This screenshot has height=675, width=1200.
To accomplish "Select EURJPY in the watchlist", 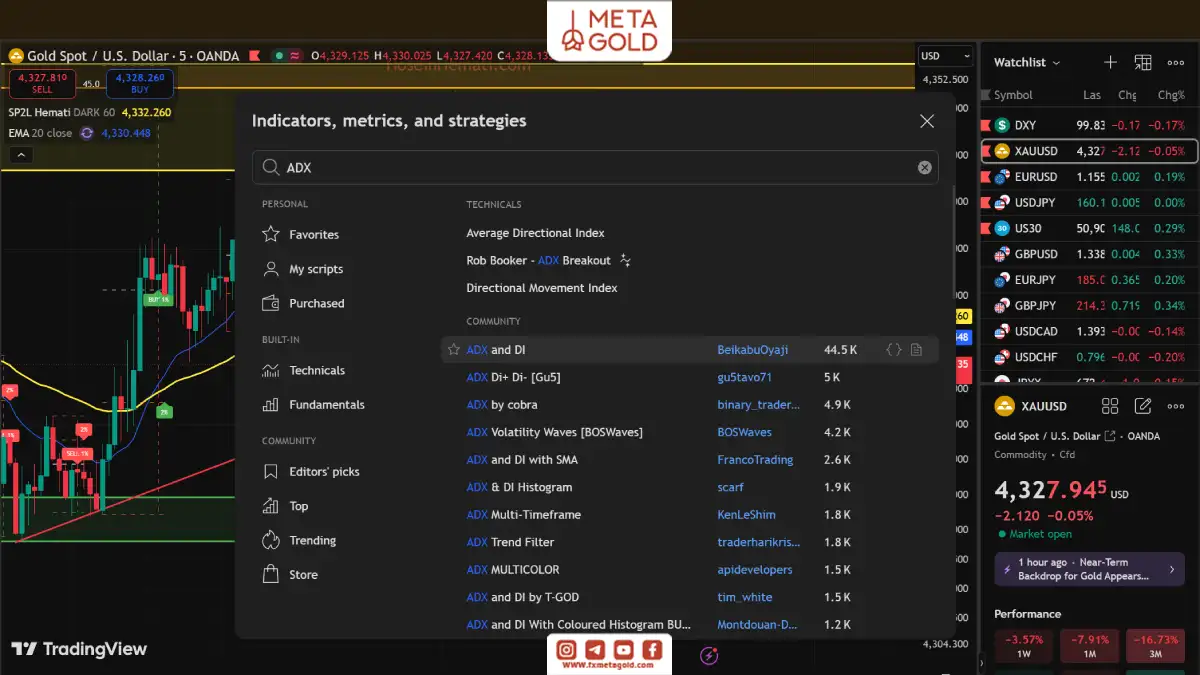I will pos(1090,280).
